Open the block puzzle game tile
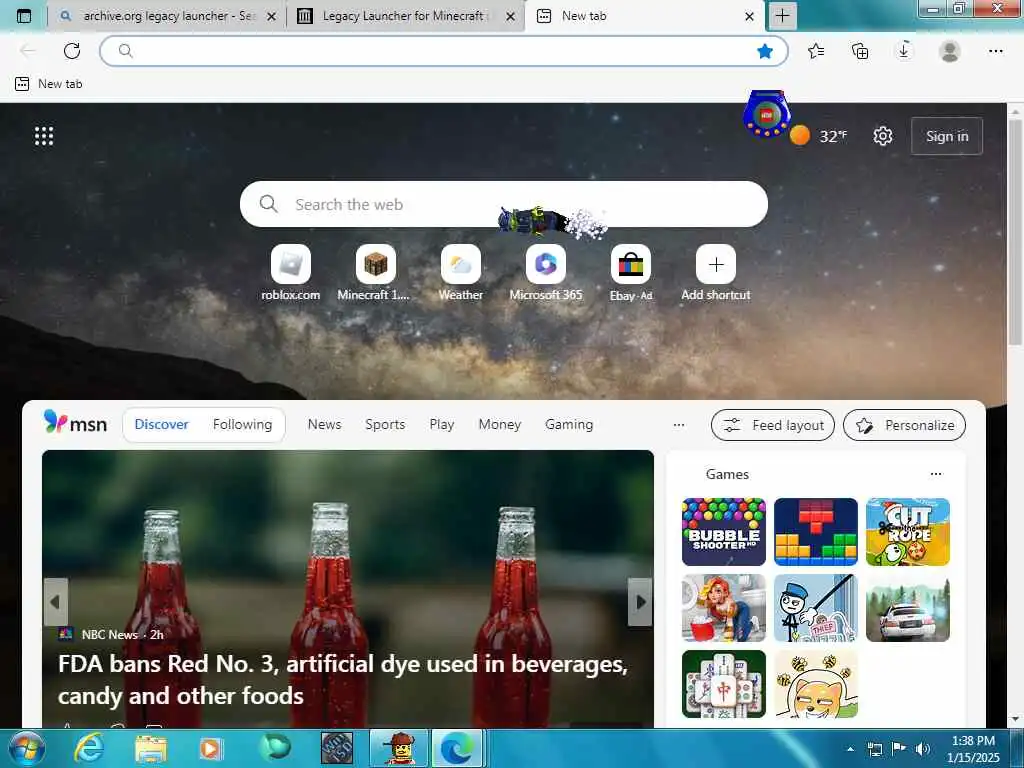 816,532
